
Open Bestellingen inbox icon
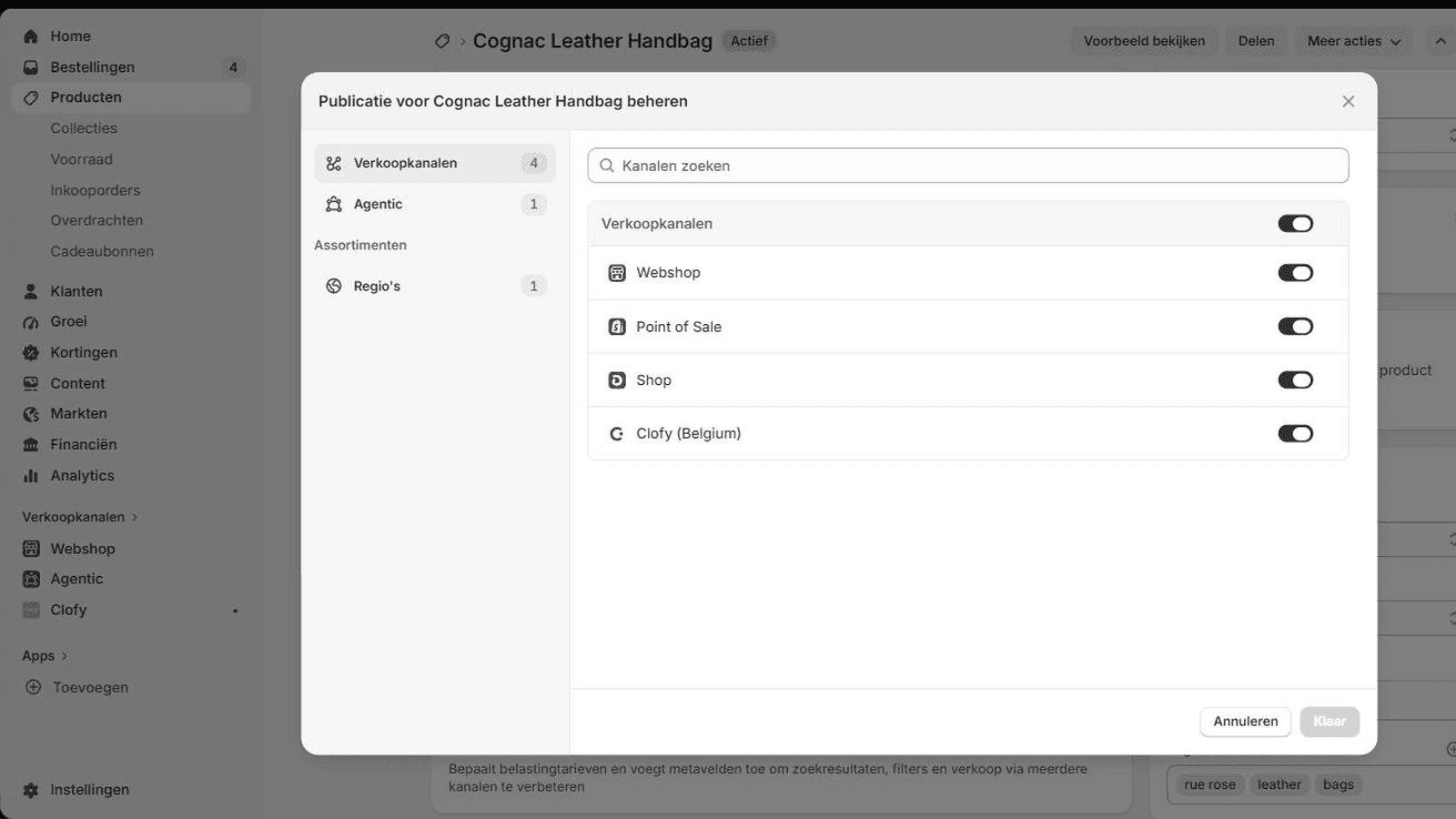coord(31,67)
